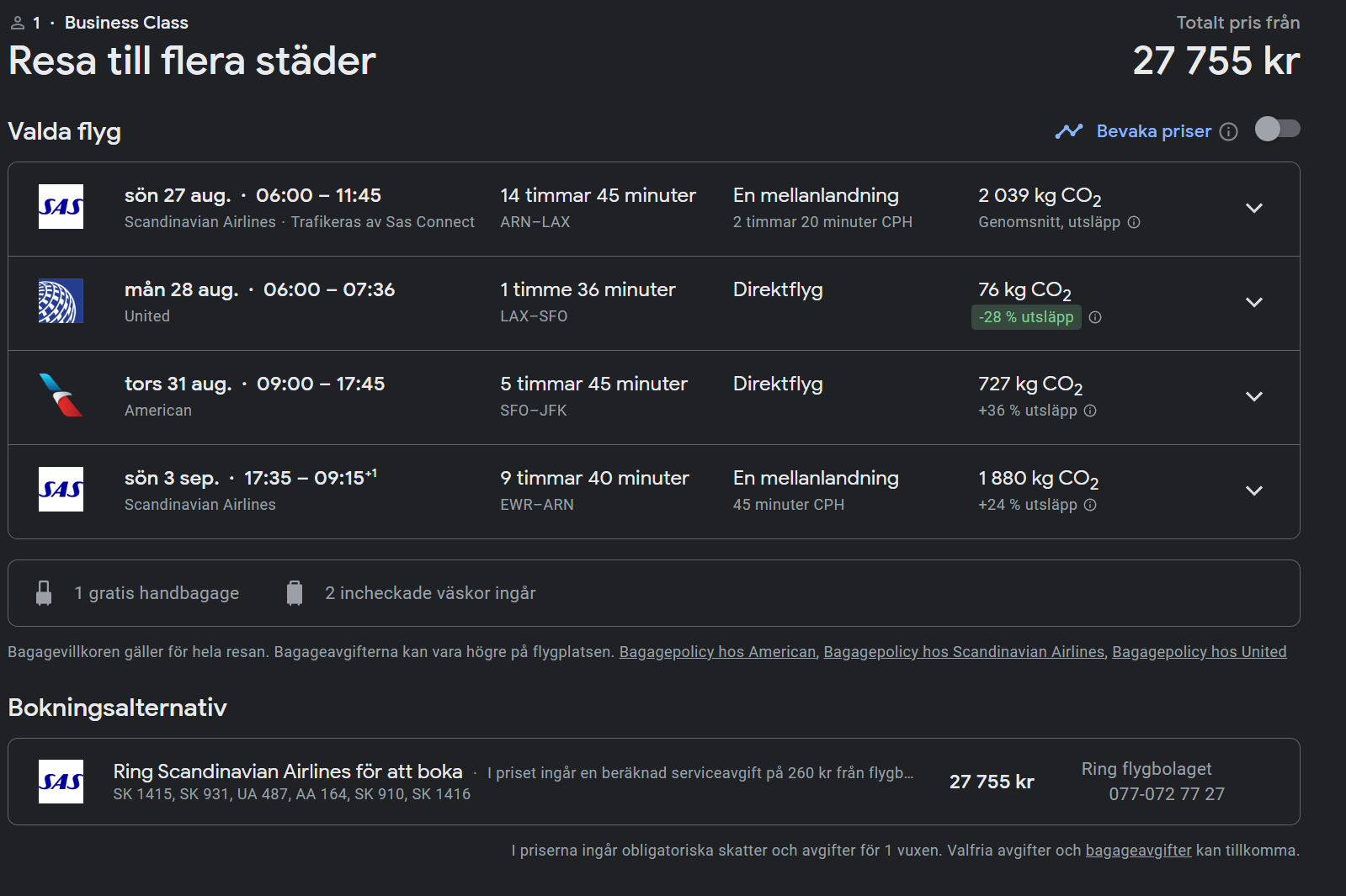
Task: Click info icon next to Genomsnitt, utsläpp
Action: 1134,222
